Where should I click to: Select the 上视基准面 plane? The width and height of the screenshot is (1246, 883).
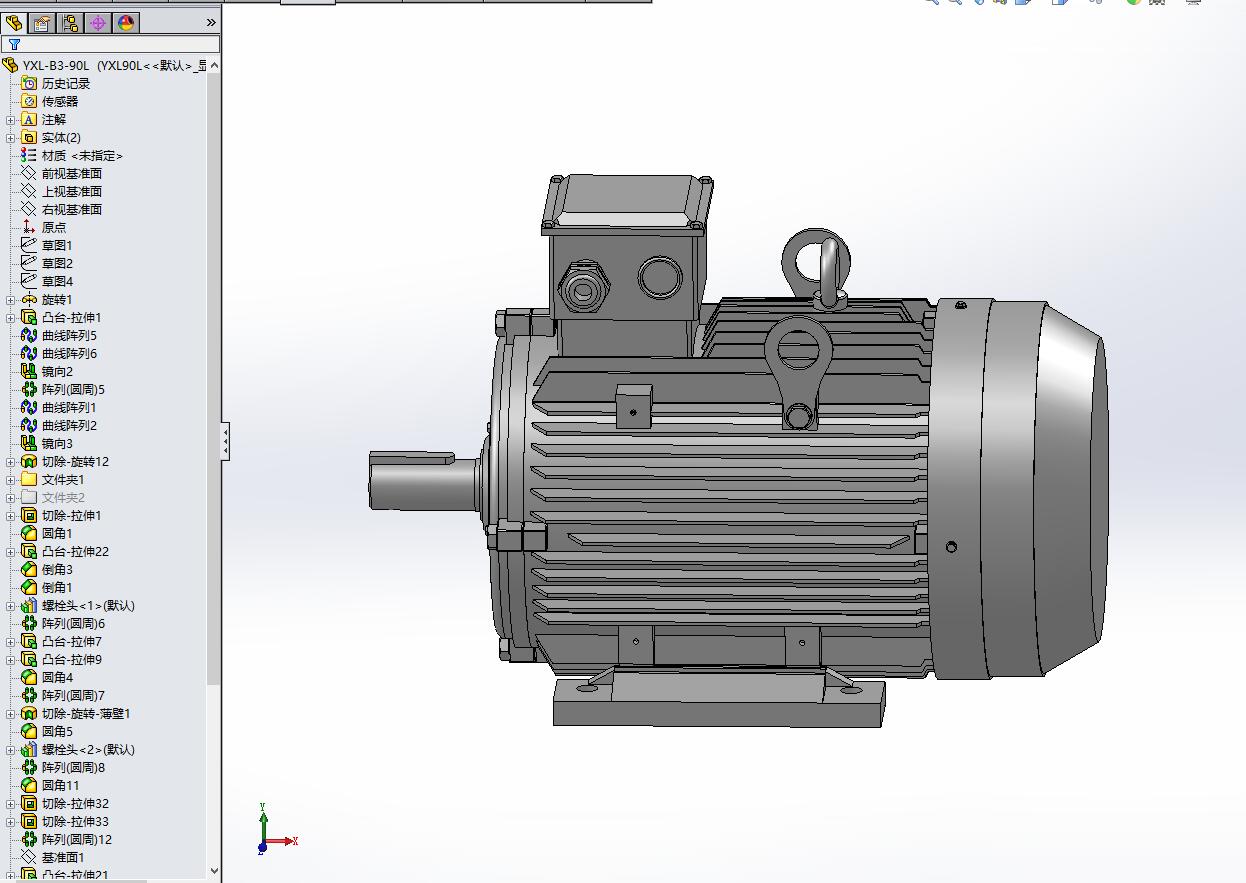[72, 191]
